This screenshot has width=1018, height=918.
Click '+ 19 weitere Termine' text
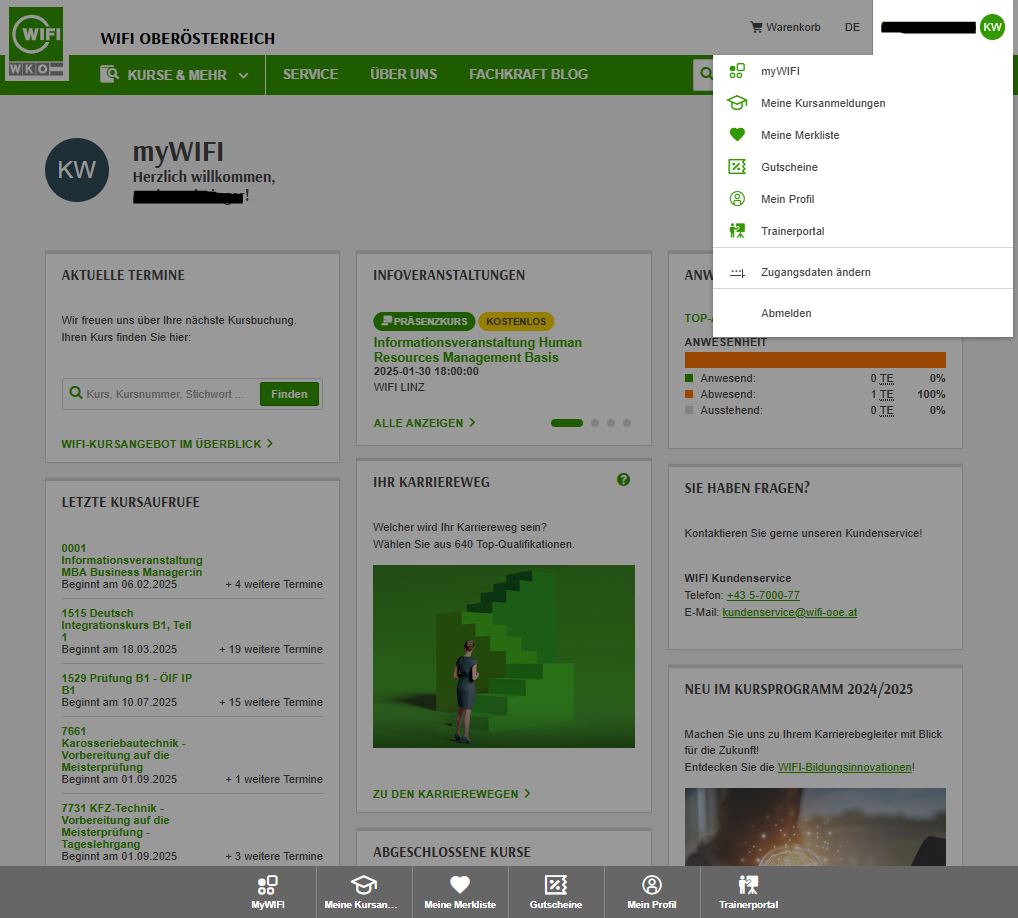pos(271,649)
